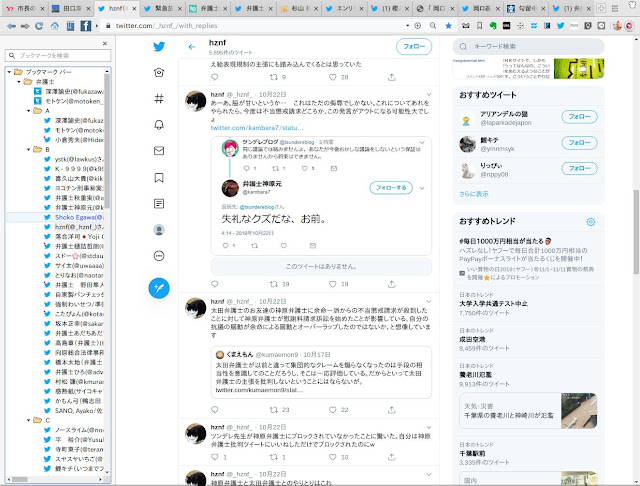Collapse bookmark folder C

click(x=29, y=420)
